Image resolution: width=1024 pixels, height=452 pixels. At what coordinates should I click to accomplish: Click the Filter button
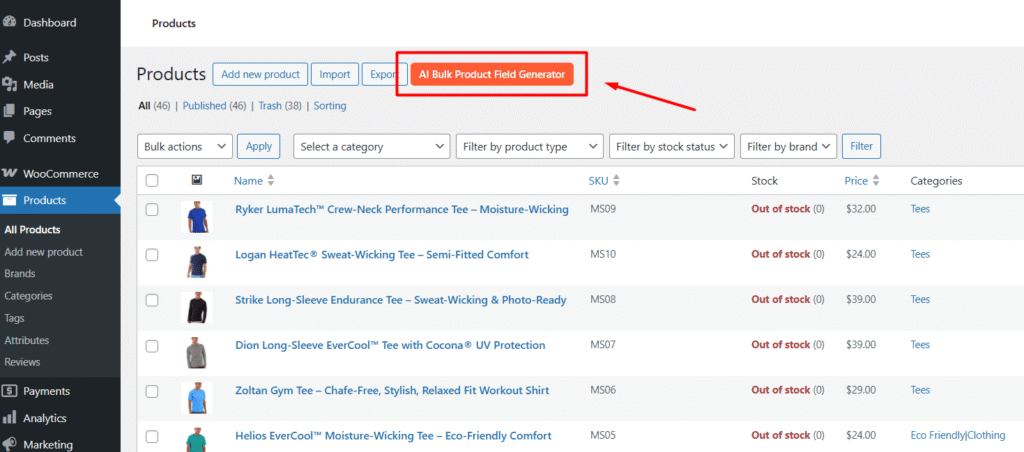pos(861,146)
